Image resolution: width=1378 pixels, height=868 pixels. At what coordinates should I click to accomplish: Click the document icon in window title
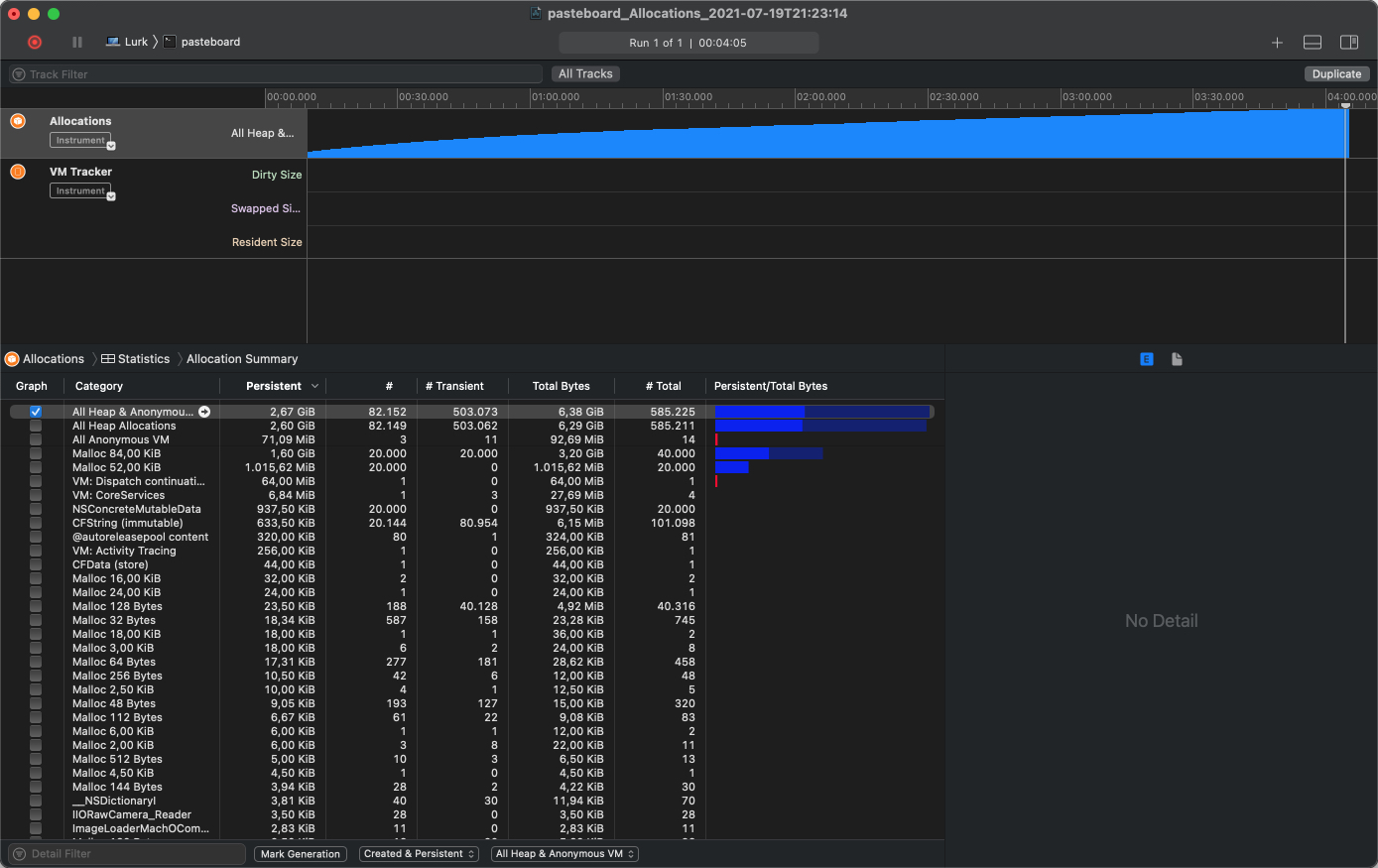coord(536,13)
